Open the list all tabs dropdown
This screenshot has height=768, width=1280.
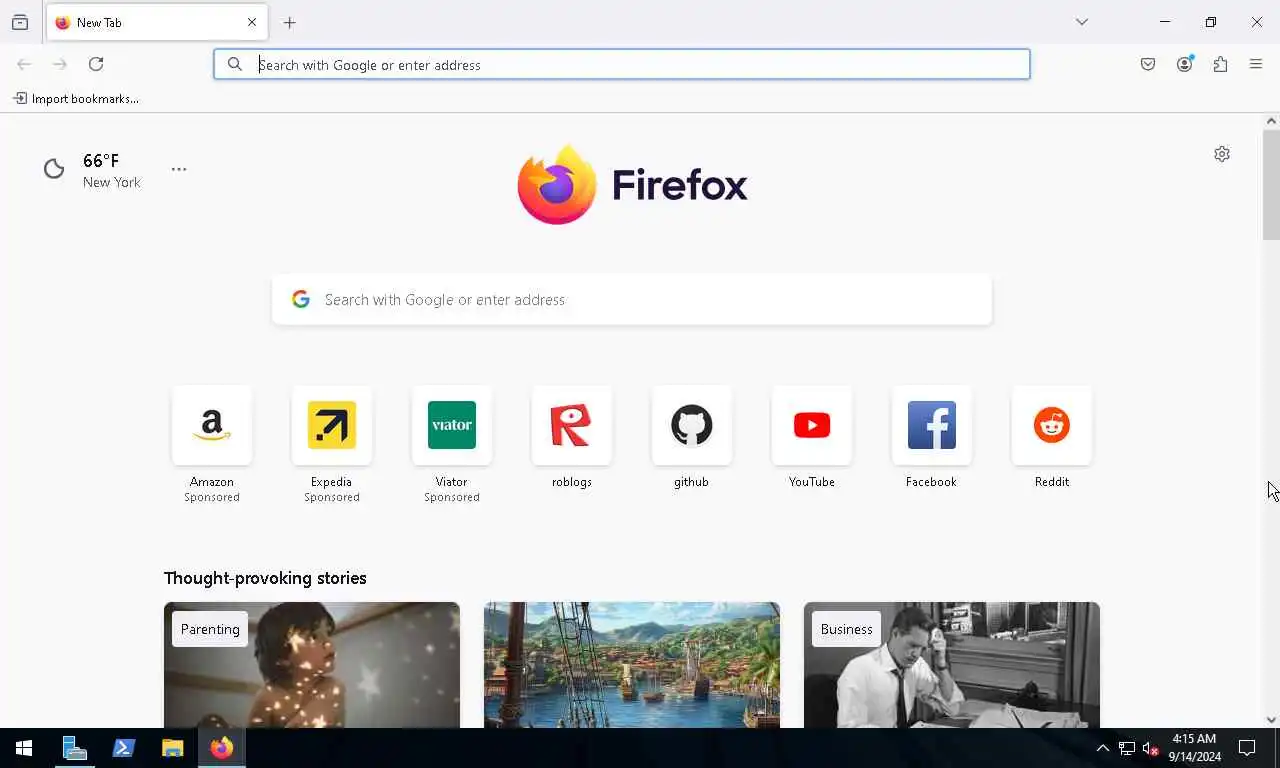(x=1082, y=22)
